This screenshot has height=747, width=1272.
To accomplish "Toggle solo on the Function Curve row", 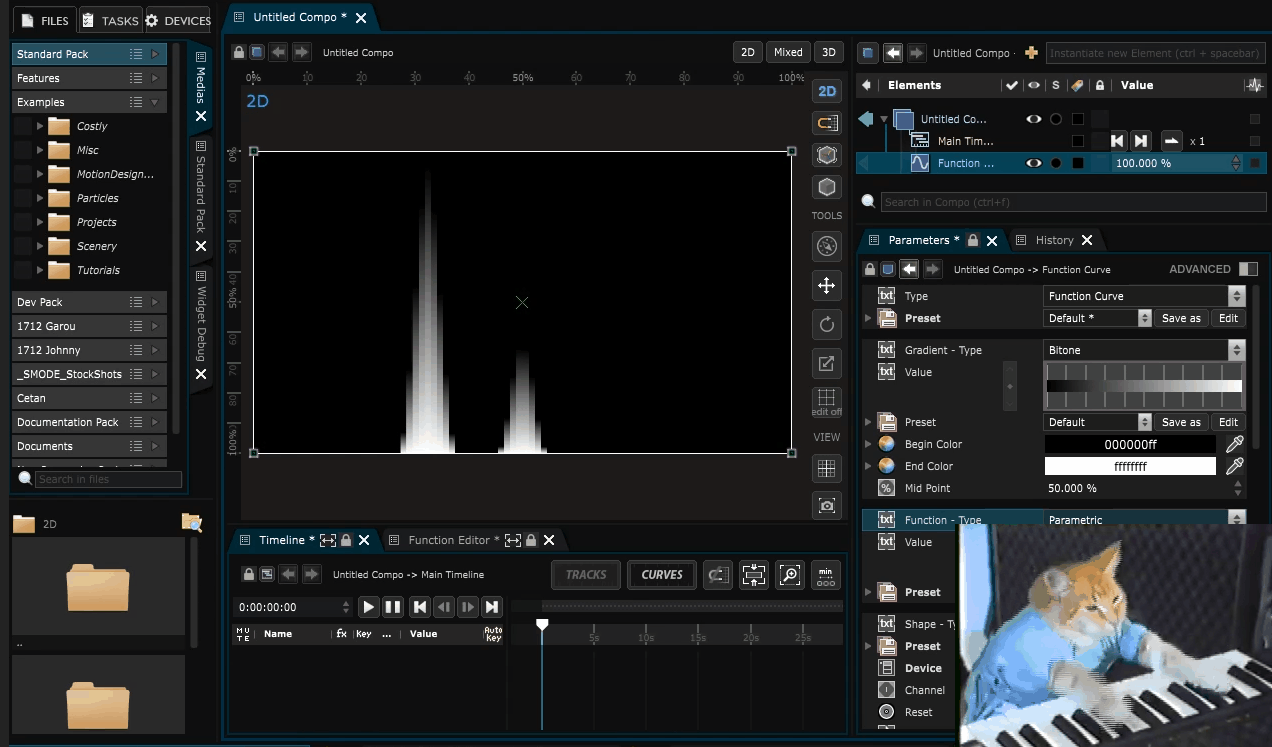I will tap(1056, 163).
